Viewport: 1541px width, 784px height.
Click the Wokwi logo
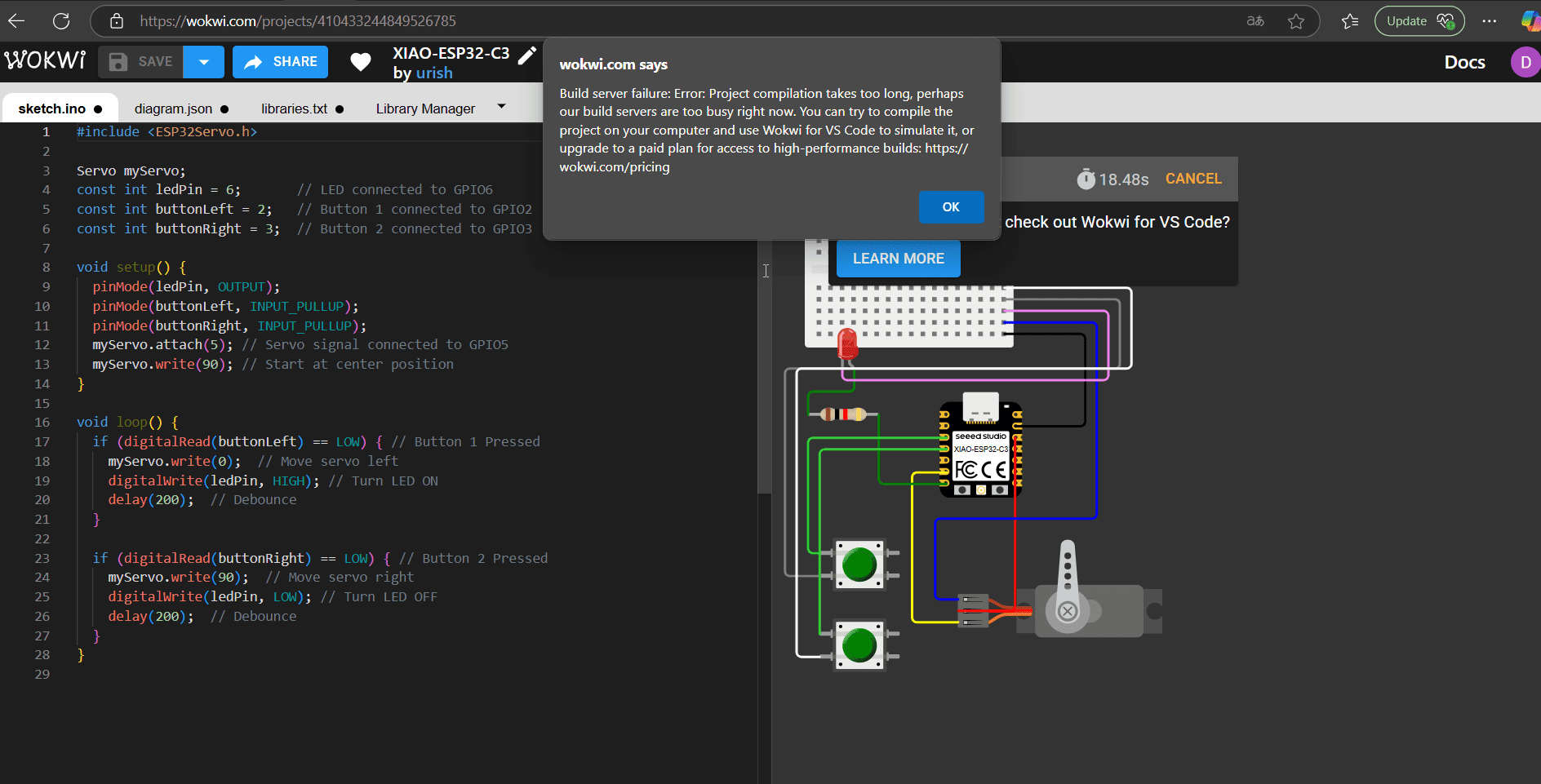coord(45,61)
